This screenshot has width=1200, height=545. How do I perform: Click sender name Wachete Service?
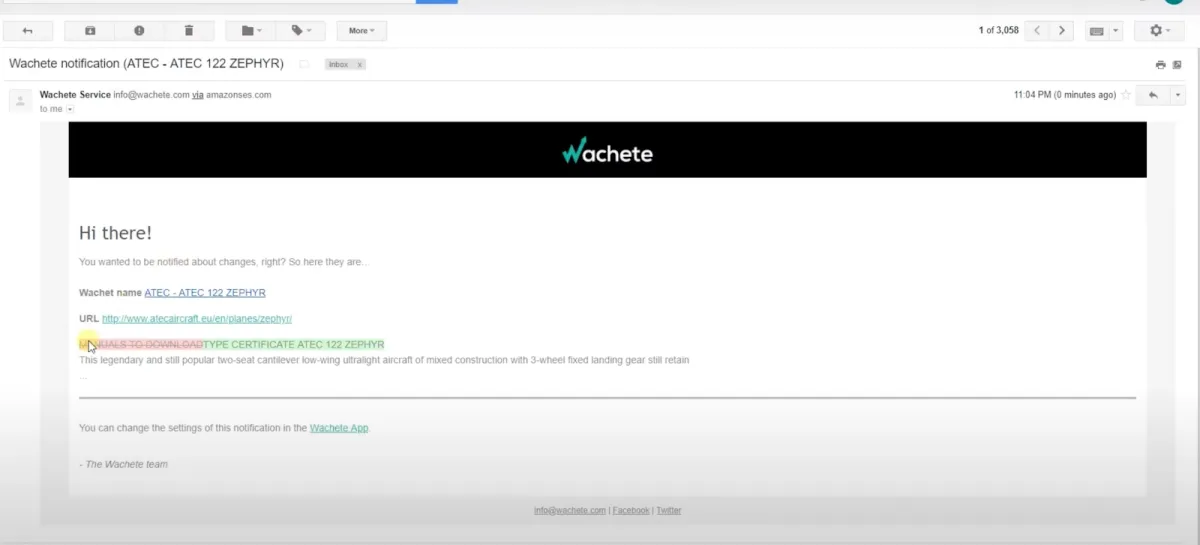pos(75,95)
